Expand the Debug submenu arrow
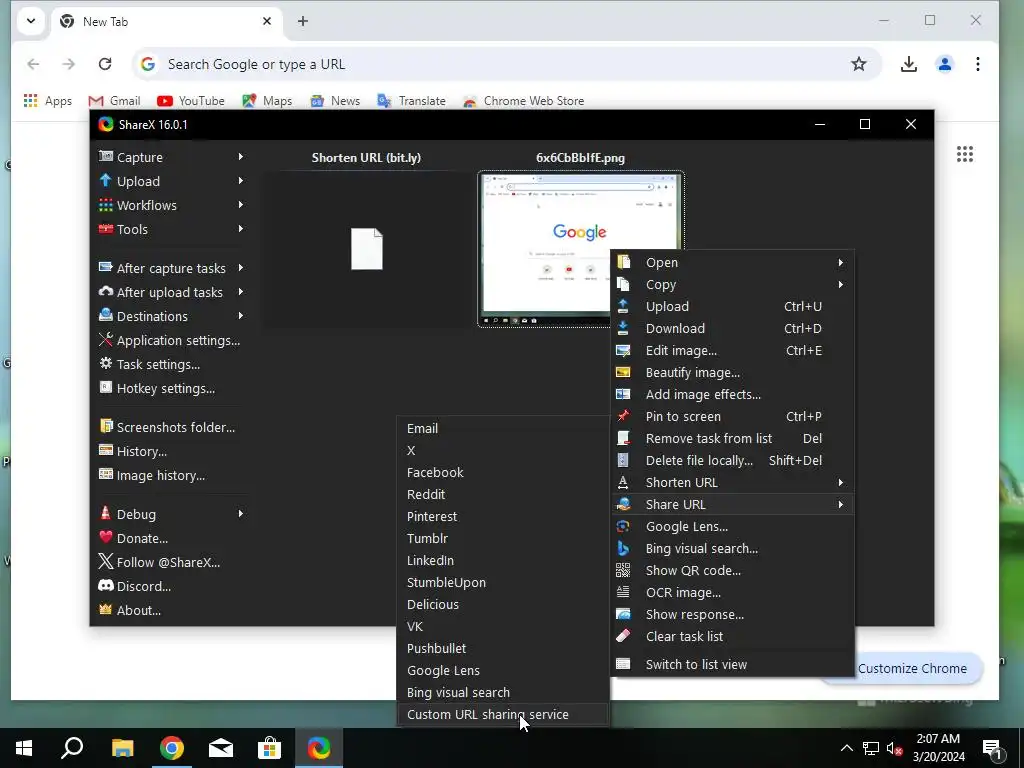Viewport: 1024px width, 768px height. click(240, 514)
